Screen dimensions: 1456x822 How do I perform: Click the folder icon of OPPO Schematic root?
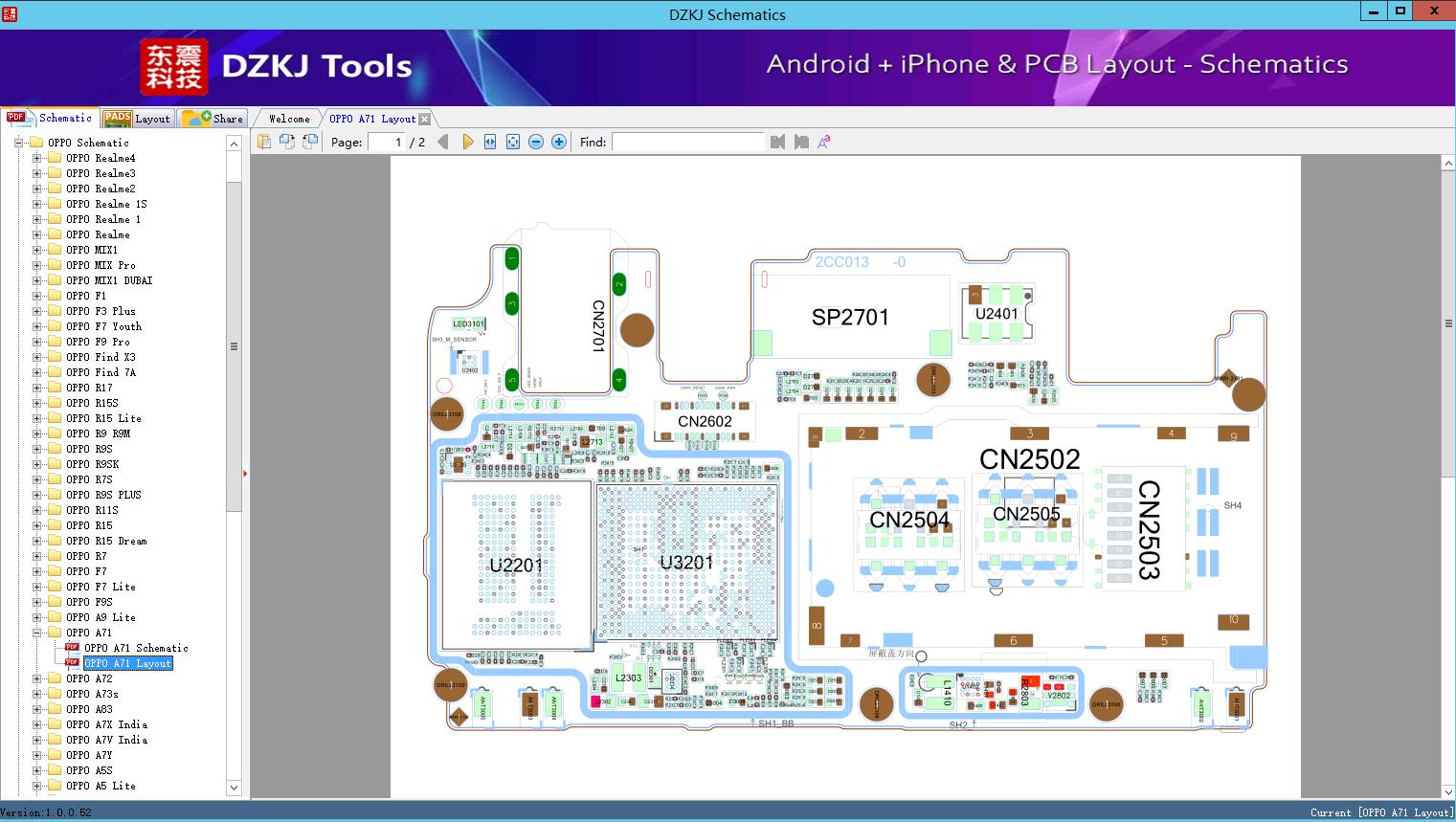[x=36, y=143]
